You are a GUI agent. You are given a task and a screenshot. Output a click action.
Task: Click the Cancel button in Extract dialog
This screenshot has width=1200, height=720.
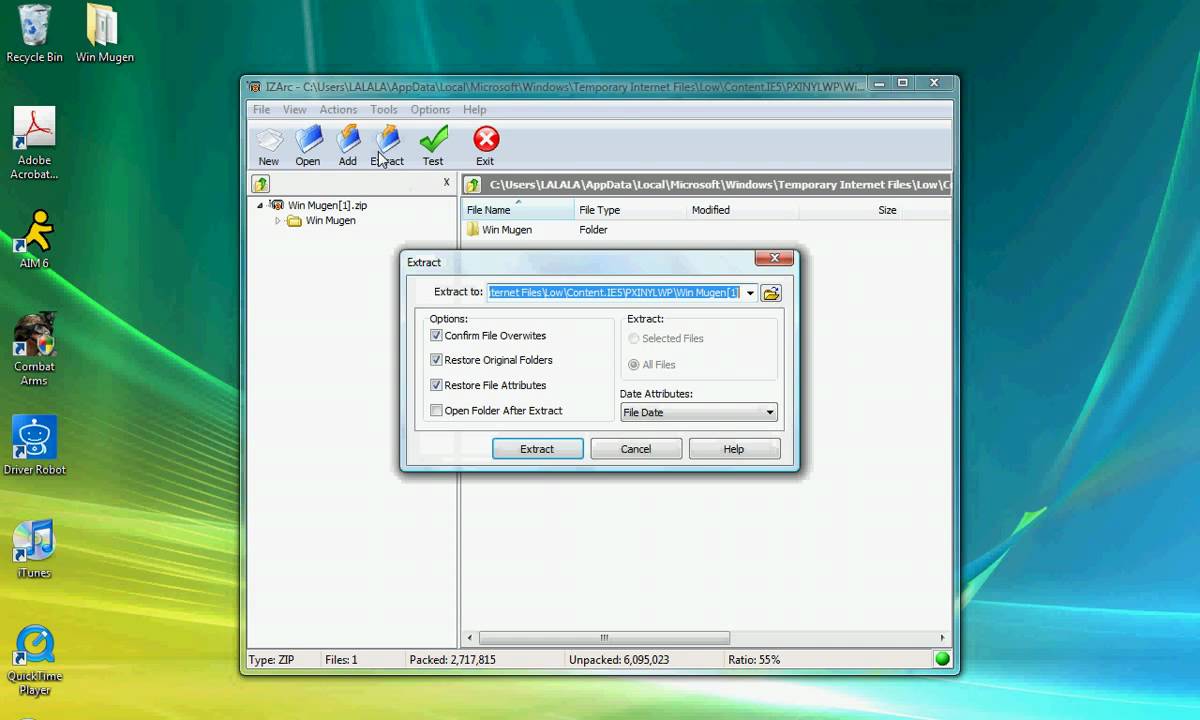pos(636,449)
